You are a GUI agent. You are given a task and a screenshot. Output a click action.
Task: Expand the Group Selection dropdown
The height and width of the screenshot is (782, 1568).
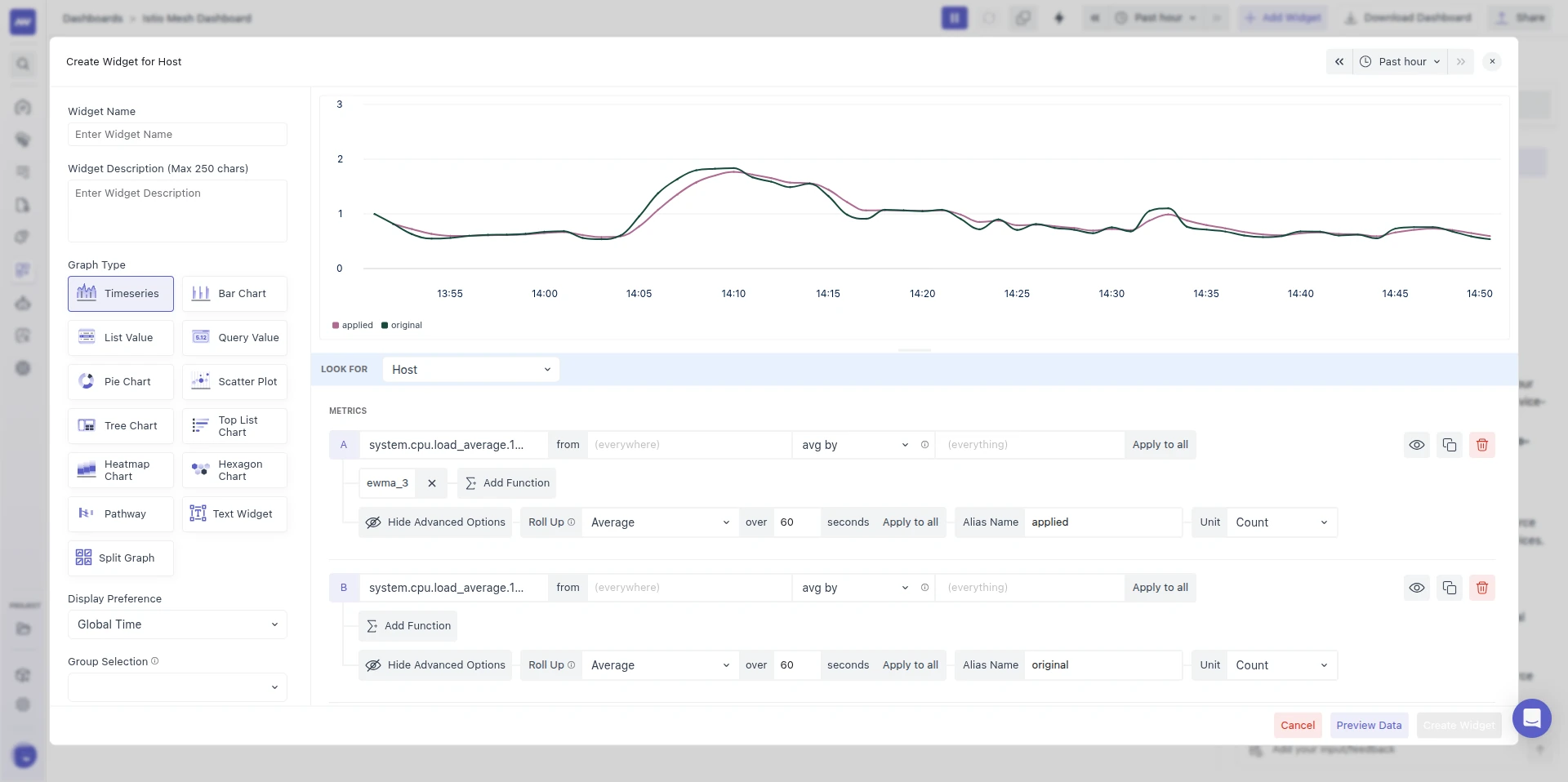pos(177,687)
